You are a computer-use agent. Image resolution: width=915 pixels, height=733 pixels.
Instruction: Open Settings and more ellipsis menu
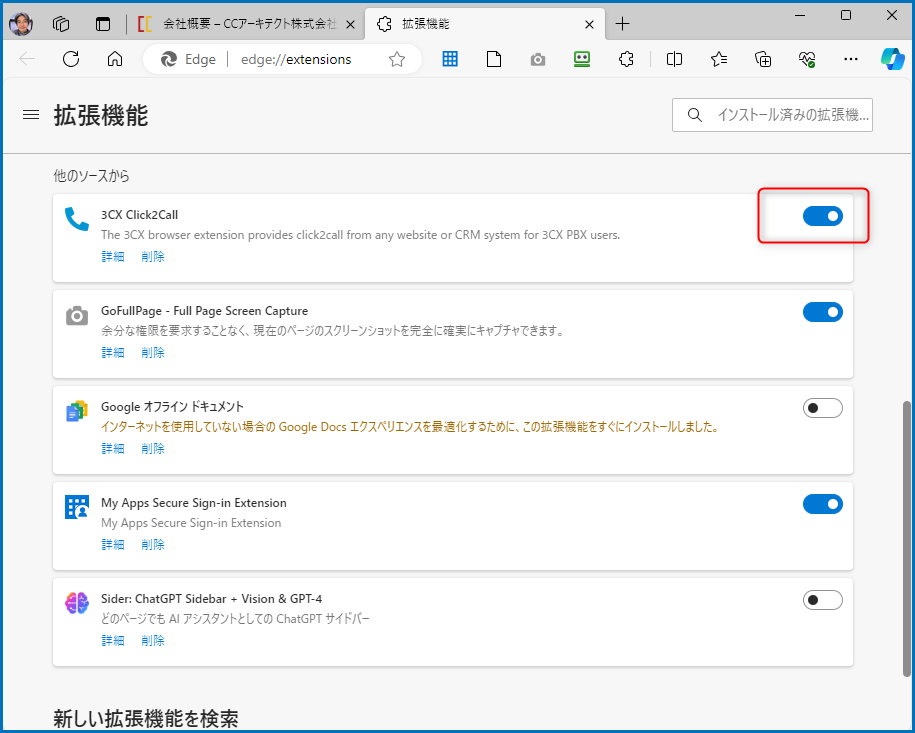coord(851,59)
